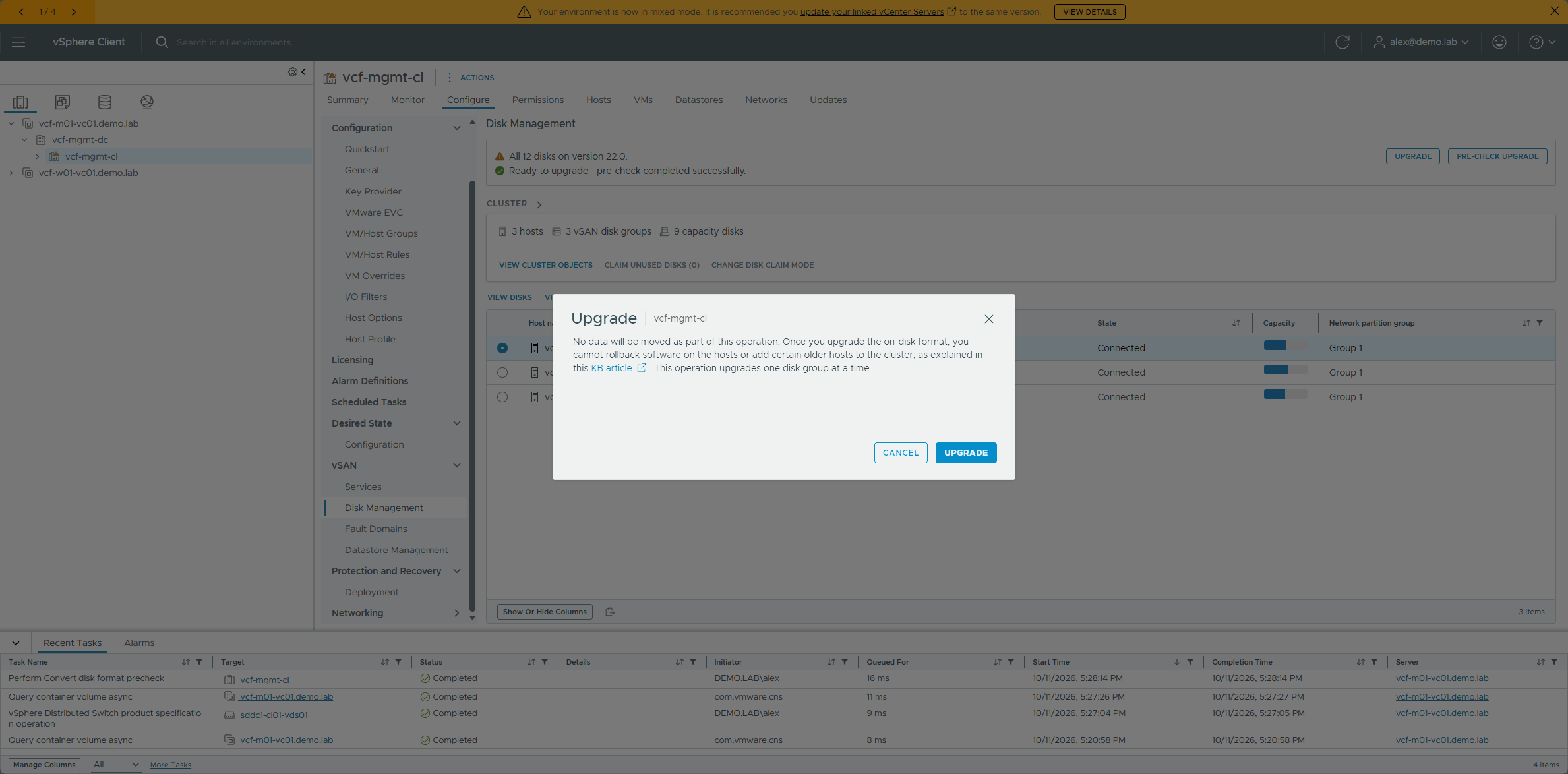Dismiss the mixed mode warning banner
Image resolution: width=1568 pixels, height=774 pixels.
point(1554,11)
